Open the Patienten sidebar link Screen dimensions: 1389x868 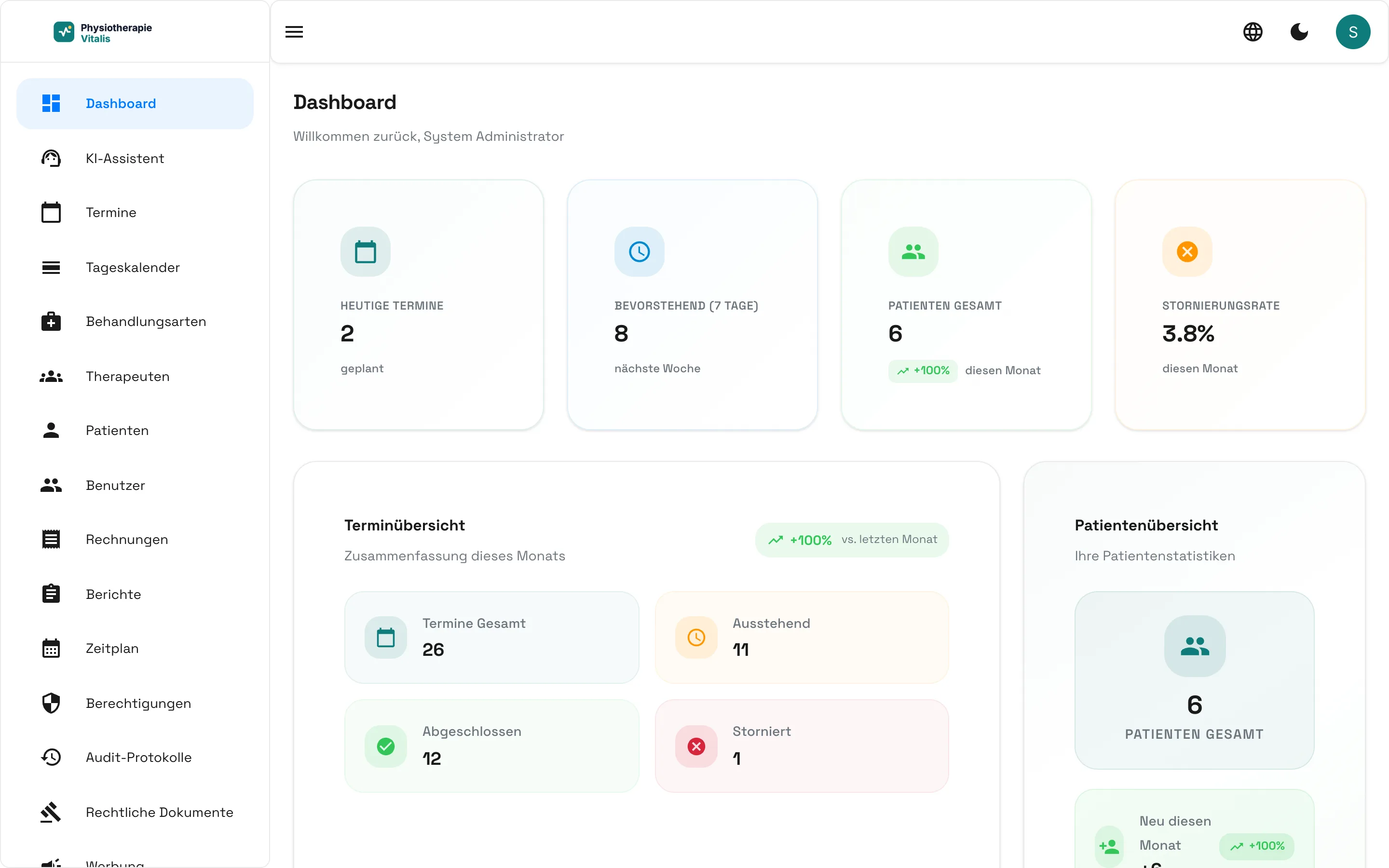coord(135,431)
